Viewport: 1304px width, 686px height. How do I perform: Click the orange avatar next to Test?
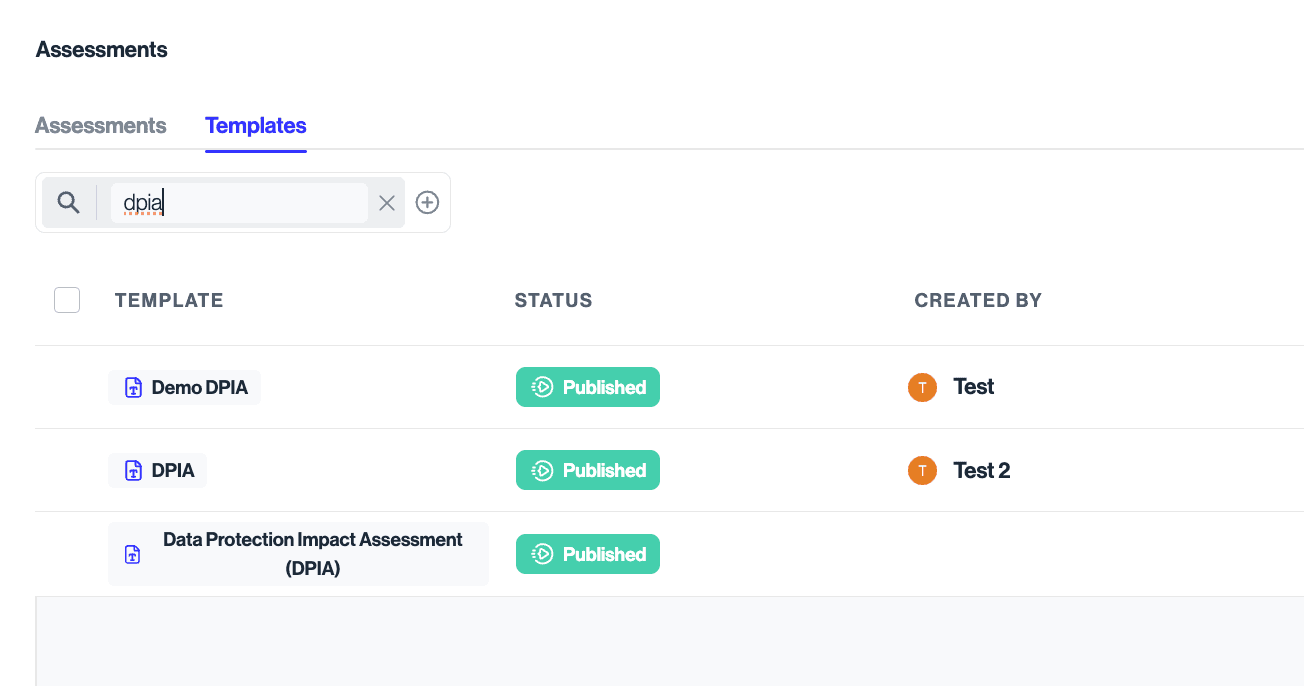coord(922,387)
